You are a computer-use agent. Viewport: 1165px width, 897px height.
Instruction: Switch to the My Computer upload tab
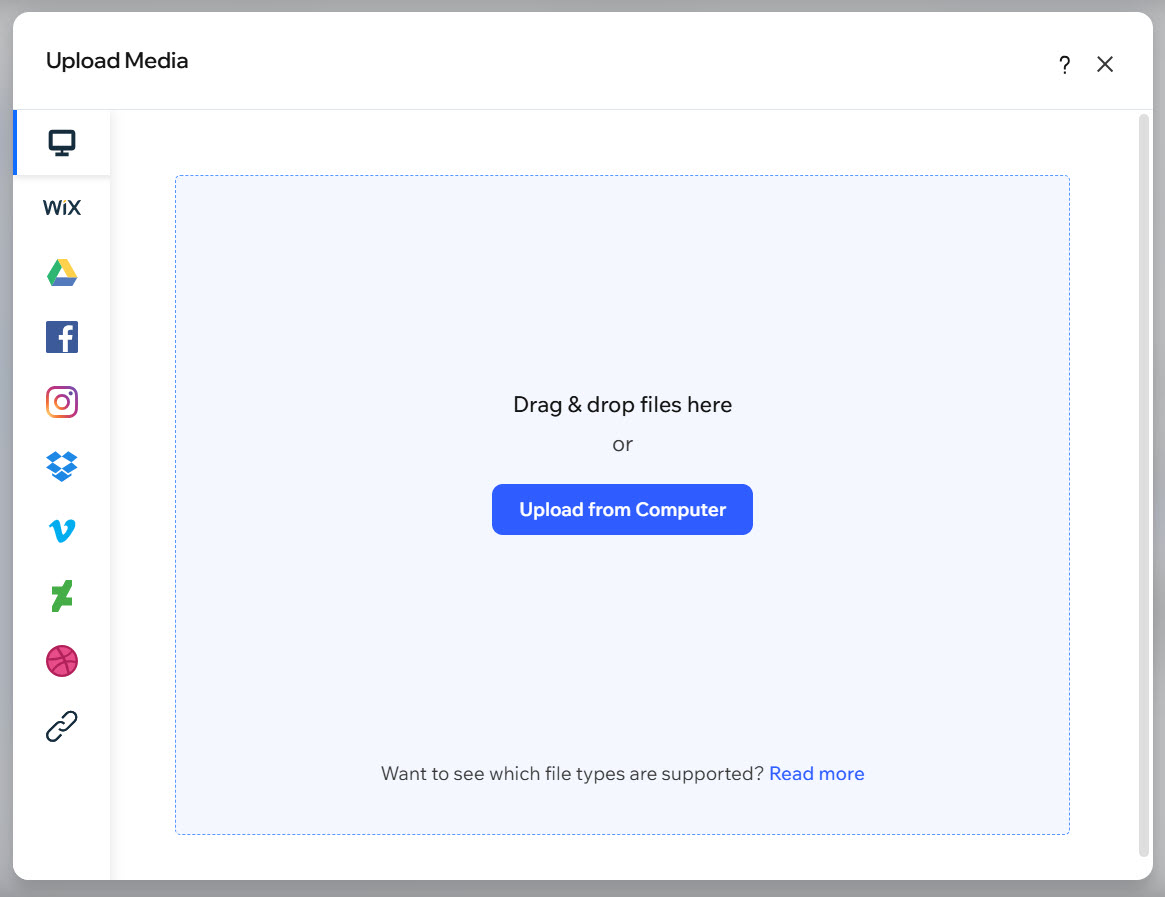tap(61, 142)
